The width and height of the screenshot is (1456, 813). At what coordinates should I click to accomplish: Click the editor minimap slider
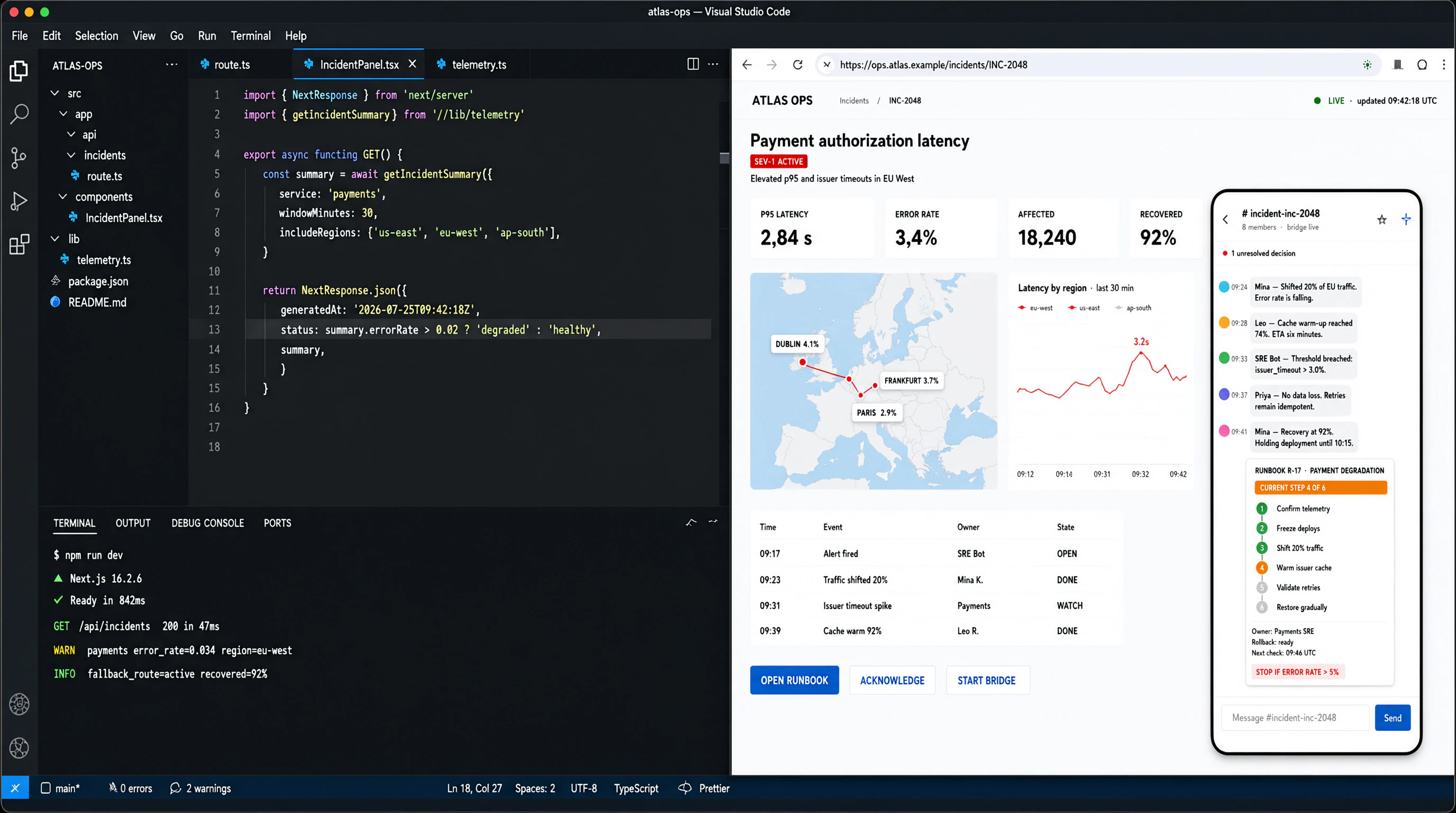pyautogui.click(x=724, y=158)
